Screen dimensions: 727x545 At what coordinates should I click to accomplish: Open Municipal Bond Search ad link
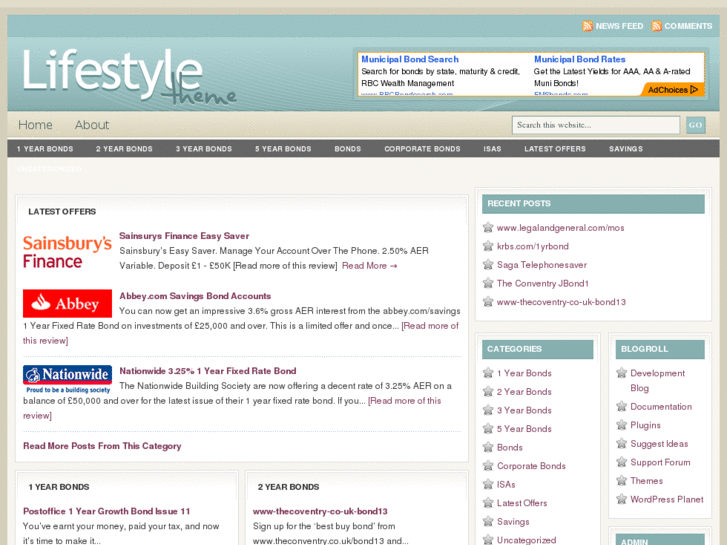(x=410, y=59)
